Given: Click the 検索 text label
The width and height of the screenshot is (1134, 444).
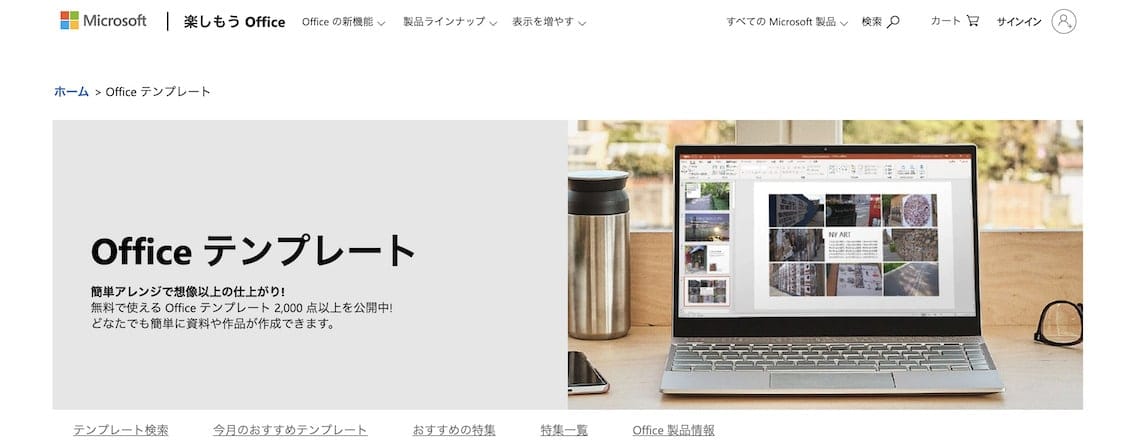Looking at the screenshot, I should 871,22.
